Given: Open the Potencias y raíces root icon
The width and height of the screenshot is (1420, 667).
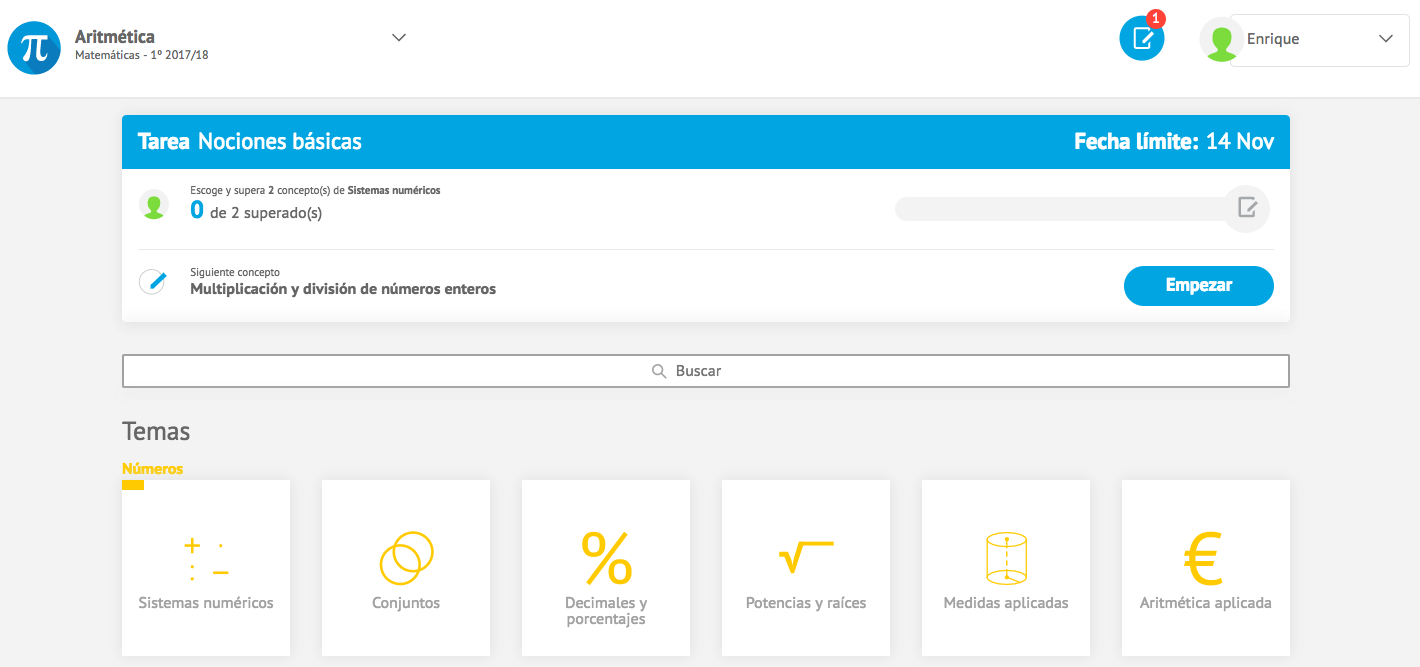Looking at the screenshot, I should (x=806, y=557).
